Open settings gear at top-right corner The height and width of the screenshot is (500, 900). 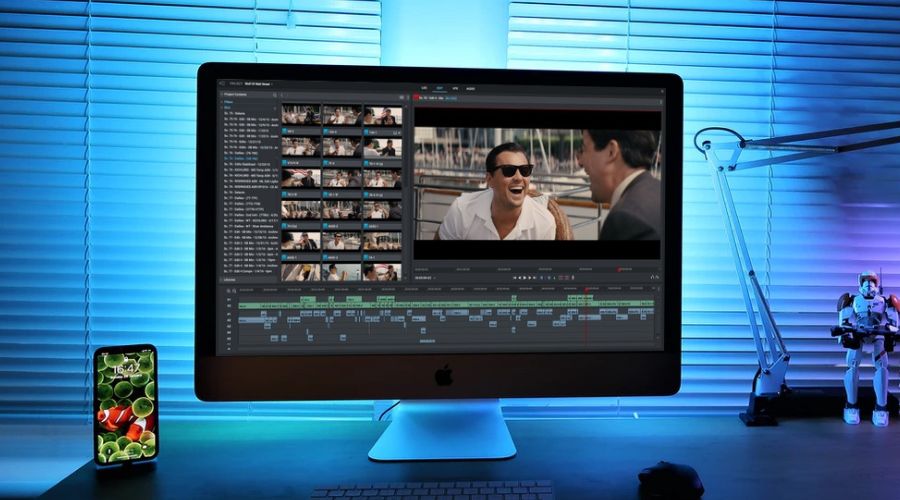661,90
